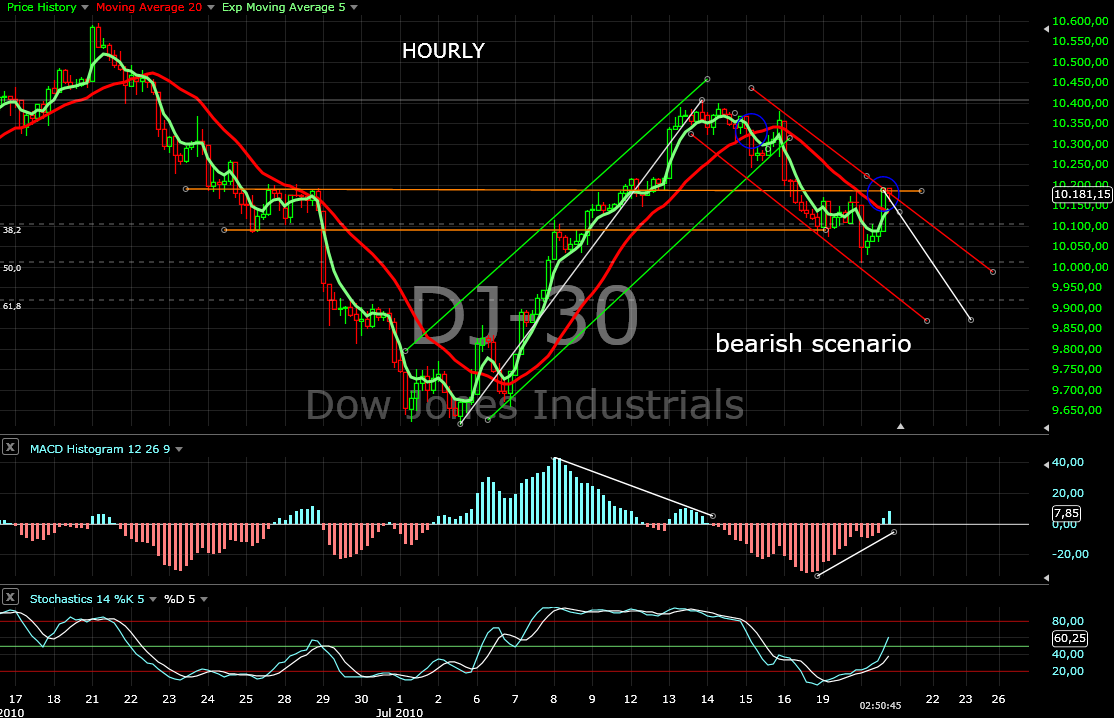Viewport: 1114px width, 718px height.
Task: Click the 40,00 label on the MACD axis
Action: (x=1068, y=462)
